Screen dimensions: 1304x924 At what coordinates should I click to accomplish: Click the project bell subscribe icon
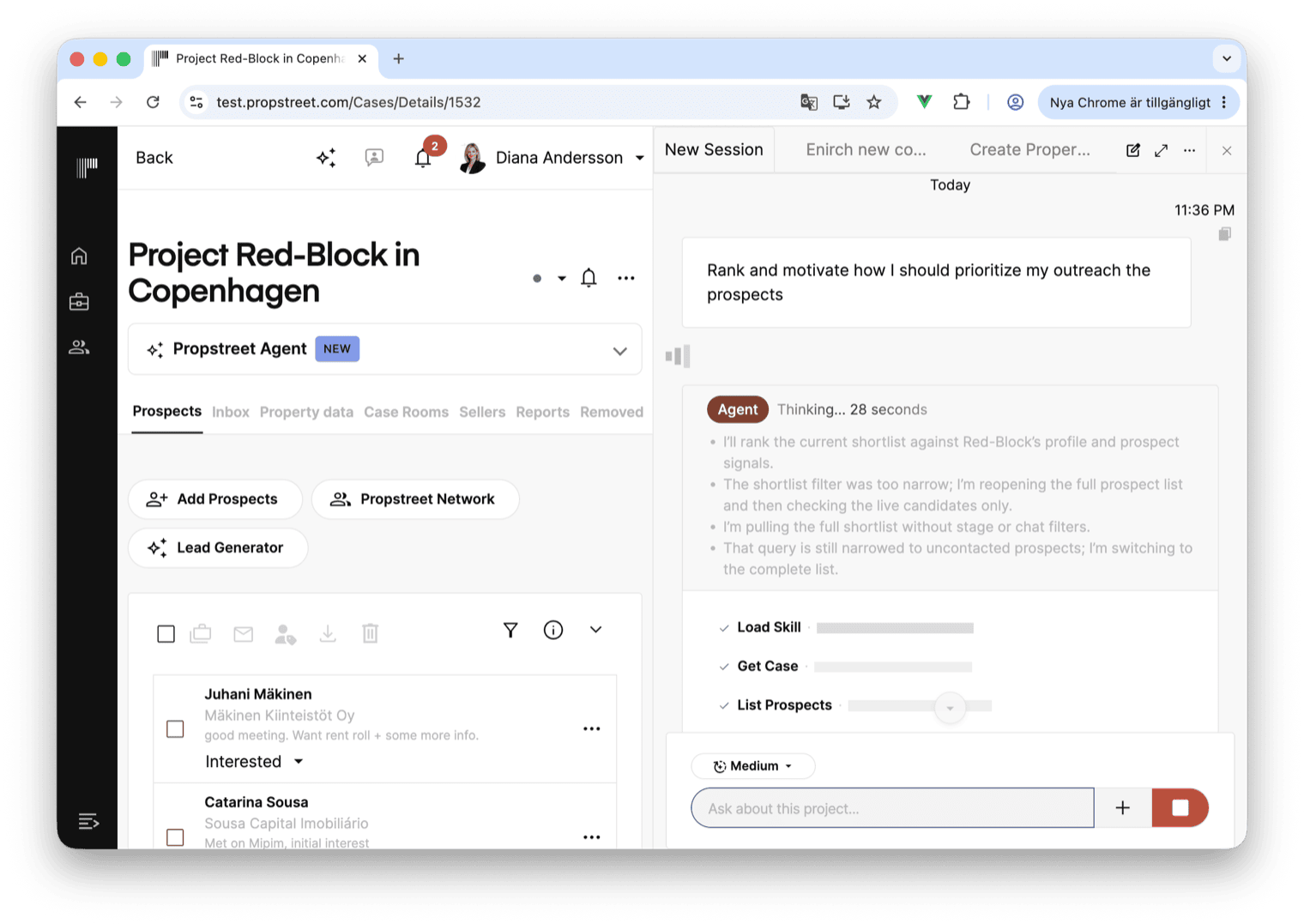click(589, 277)
